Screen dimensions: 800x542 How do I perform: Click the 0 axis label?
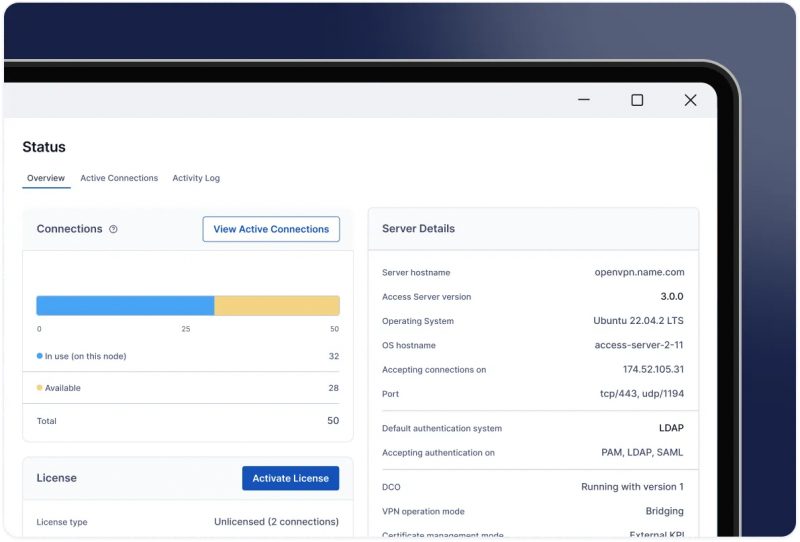(x=39, y=329)
